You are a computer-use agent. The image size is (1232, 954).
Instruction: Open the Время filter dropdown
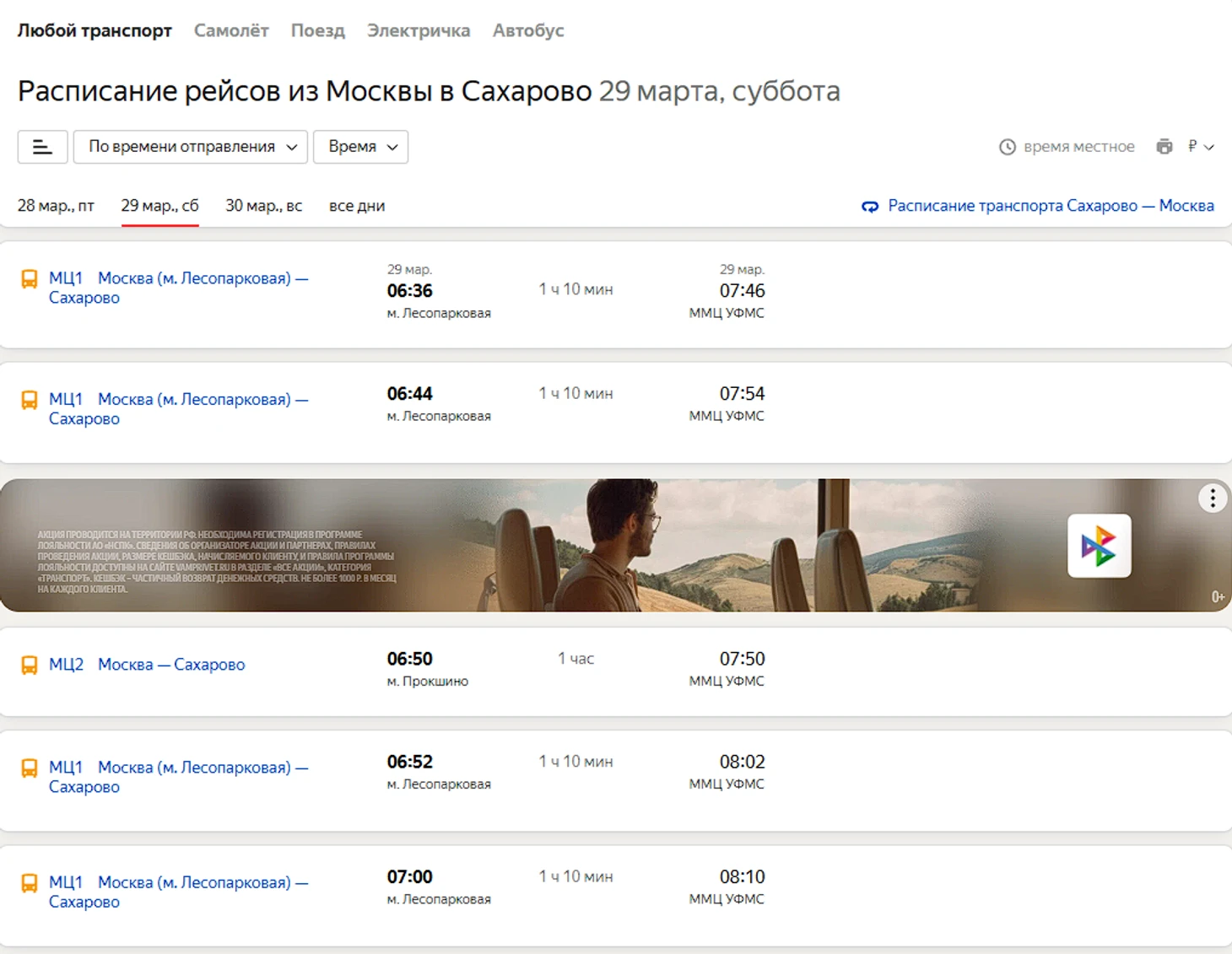pyautogui.click(x=361, y=147)
